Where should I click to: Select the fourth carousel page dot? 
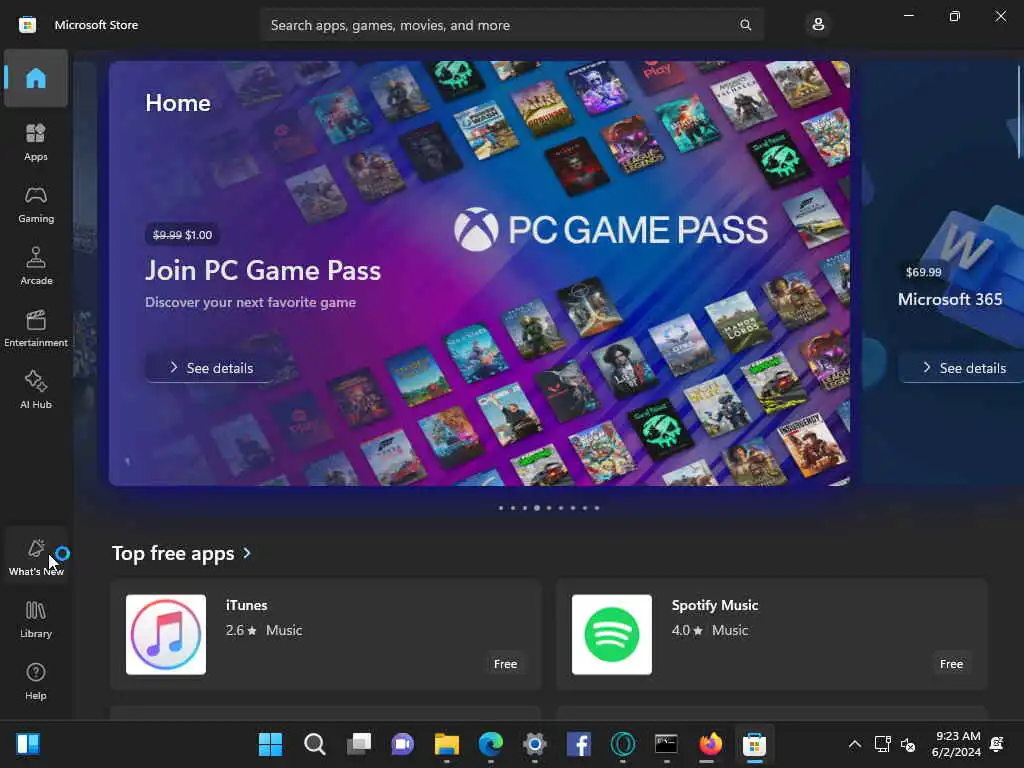click(537, 507)
